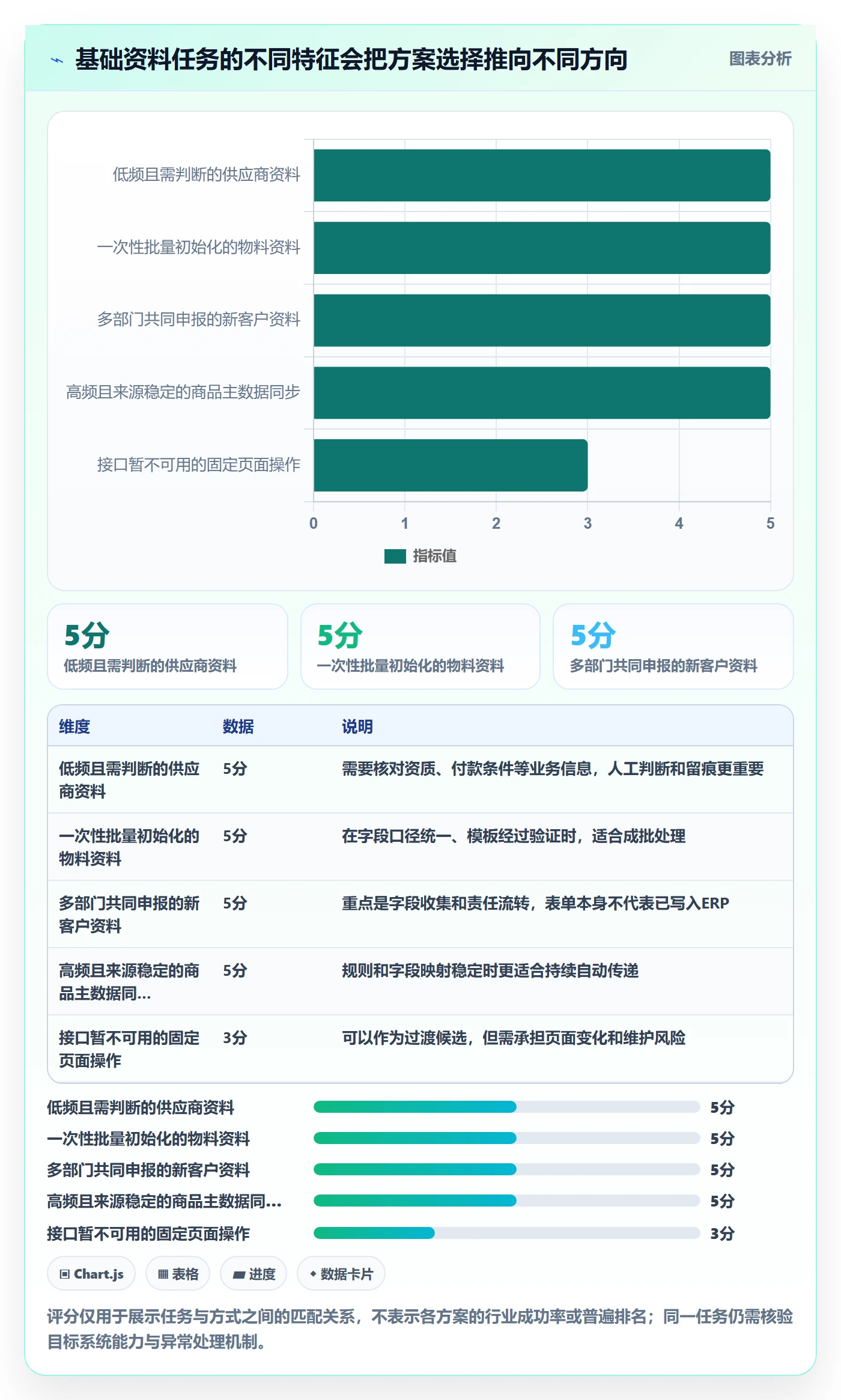Screen dimensions: 841x1400
Task: Click description 规则和字段映射稳定时更适合持续自动传递
Action: 490,970
